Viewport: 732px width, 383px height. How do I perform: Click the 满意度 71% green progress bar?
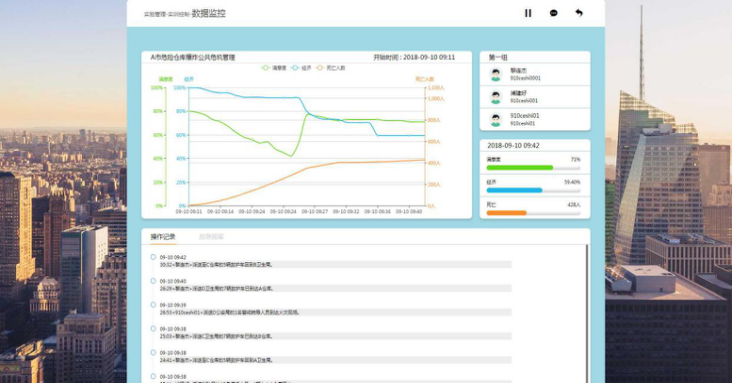point(533,168)
